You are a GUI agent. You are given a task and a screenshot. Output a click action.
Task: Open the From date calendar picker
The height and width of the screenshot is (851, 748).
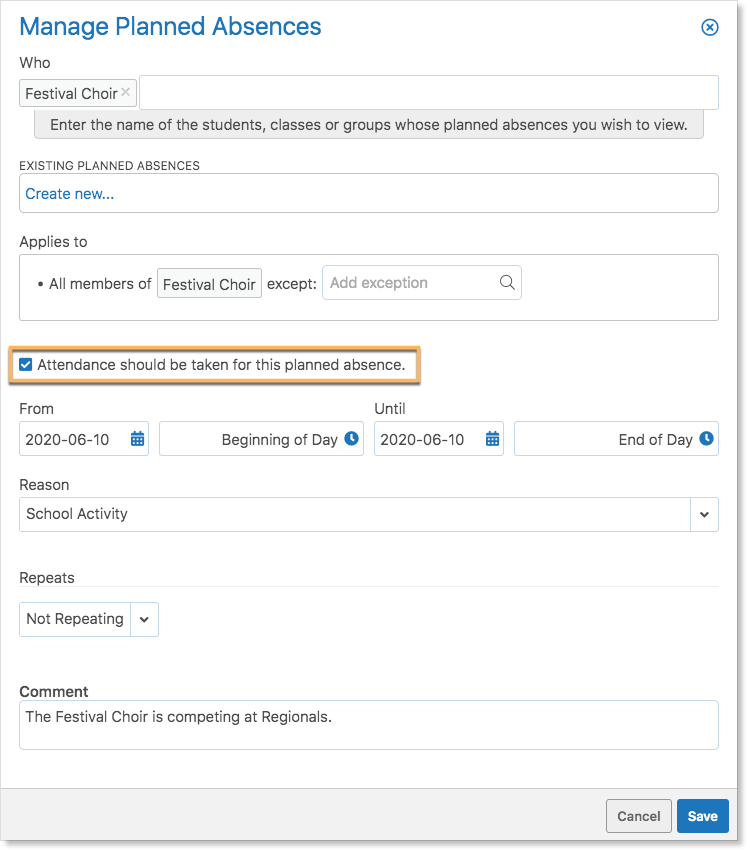click(137, 439)
